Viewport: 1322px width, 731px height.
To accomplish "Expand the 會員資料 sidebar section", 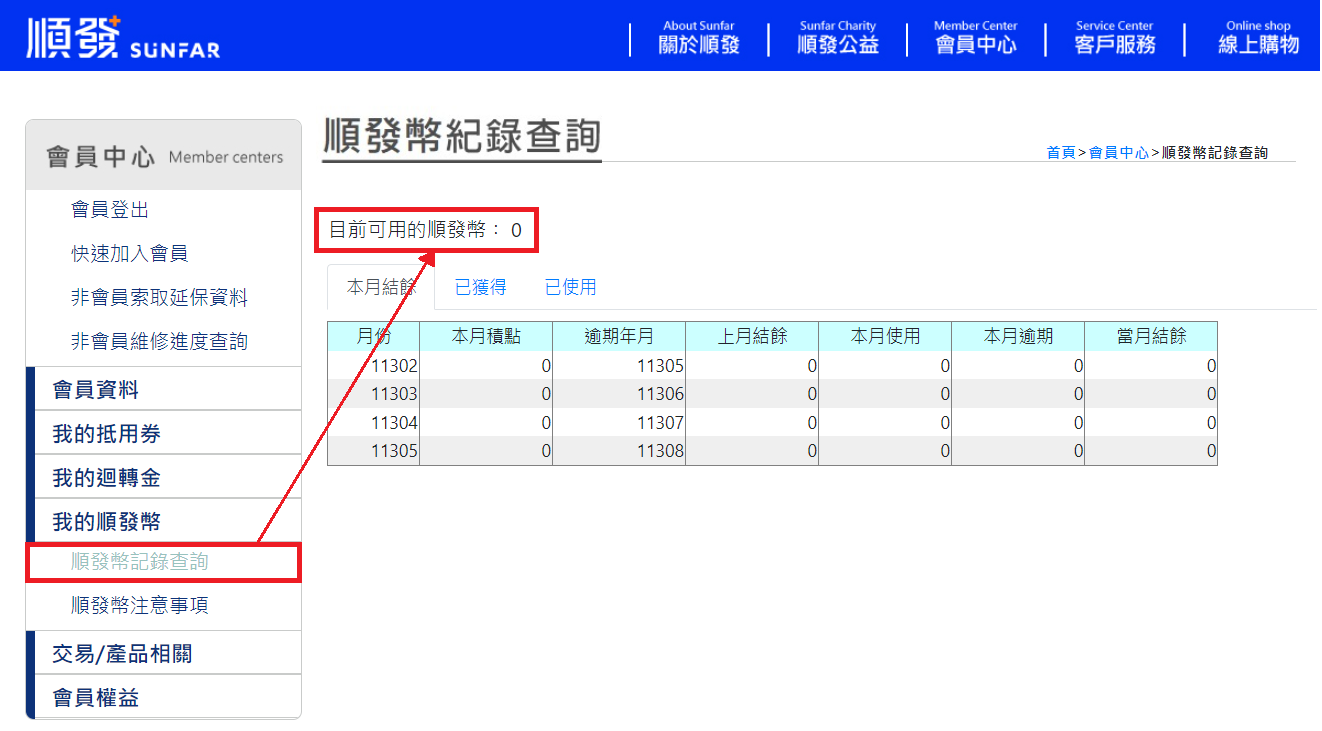I will 95,389.
